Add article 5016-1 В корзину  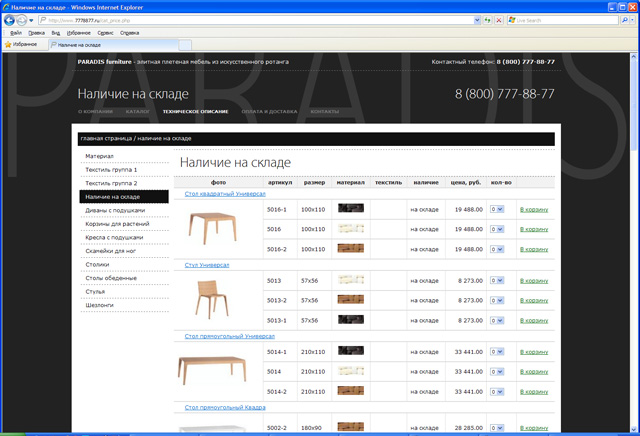click(534, 209)
